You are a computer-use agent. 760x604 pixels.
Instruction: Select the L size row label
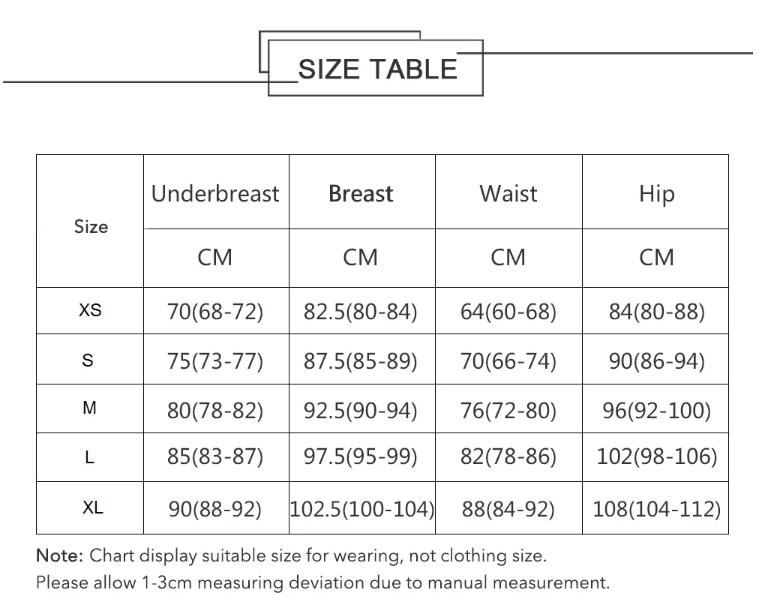(89, 457)
